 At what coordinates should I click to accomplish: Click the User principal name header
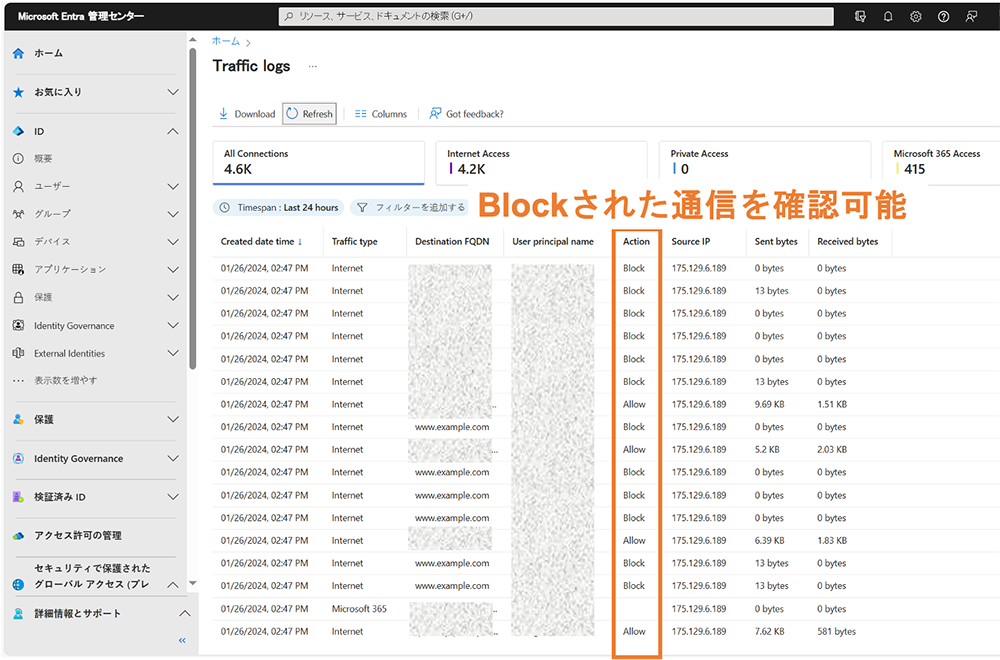click(553, 242)
